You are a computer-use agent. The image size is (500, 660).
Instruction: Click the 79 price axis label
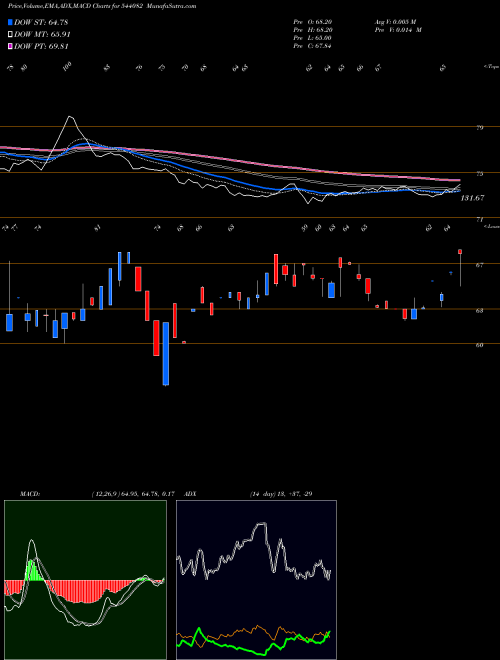pos(479,128)
